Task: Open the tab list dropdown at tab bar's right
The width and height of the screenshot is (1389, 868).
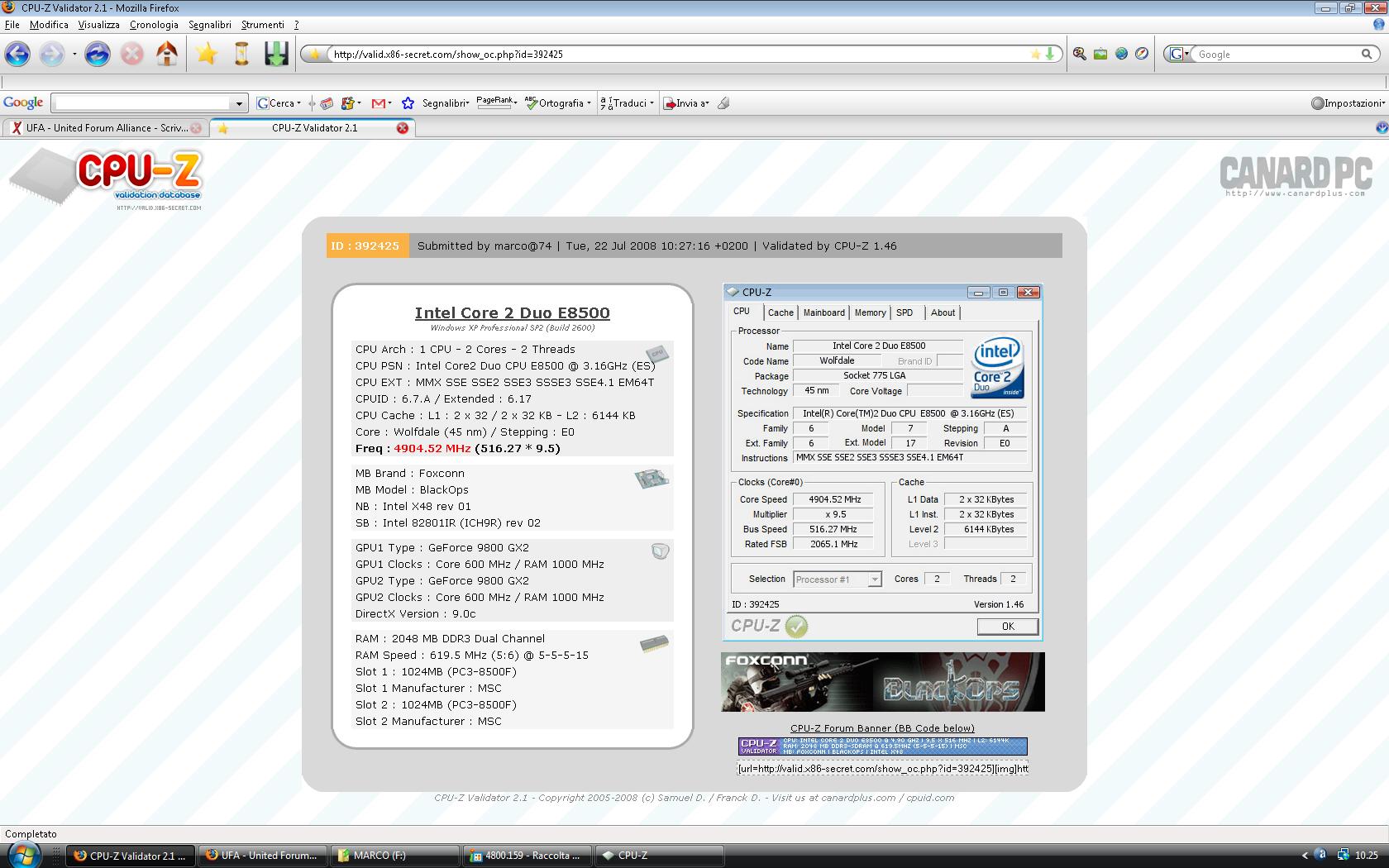Action: pos(1382,128)
